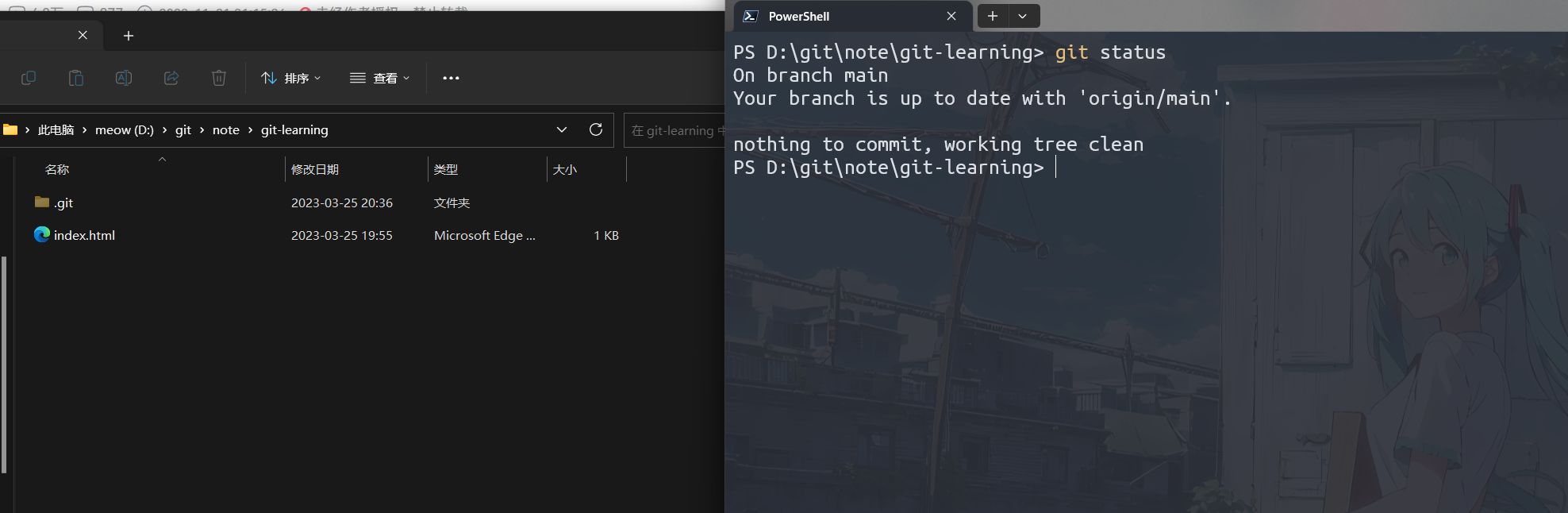Click the delete trash can icon

pos(219,78)
